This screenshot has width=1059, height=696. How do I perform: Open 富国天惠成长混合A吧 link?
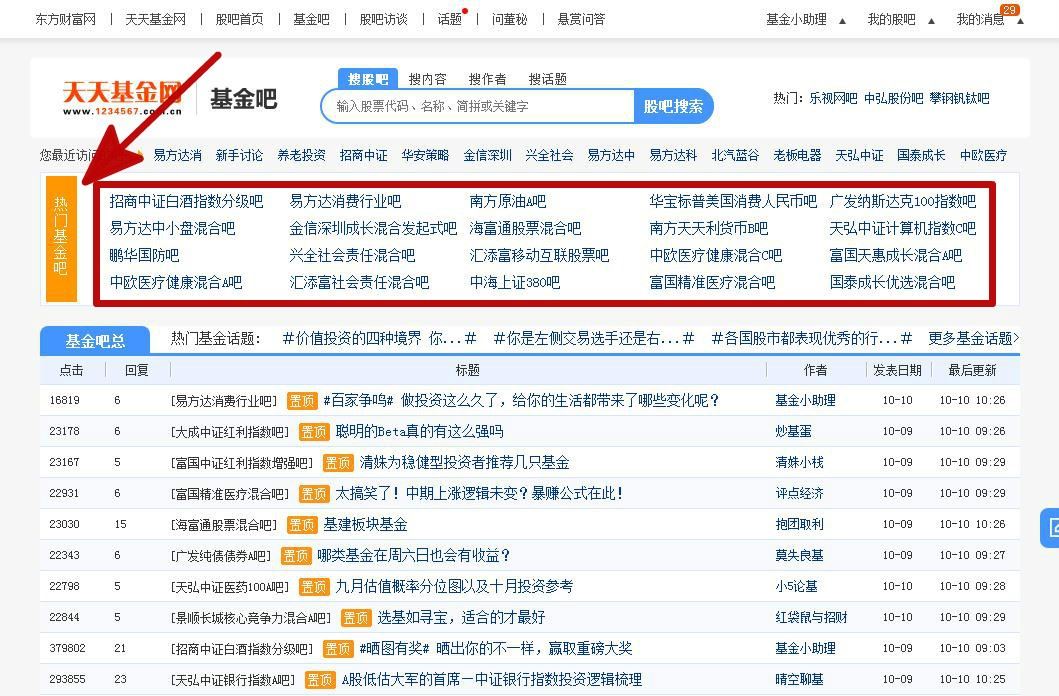(896, 255)
